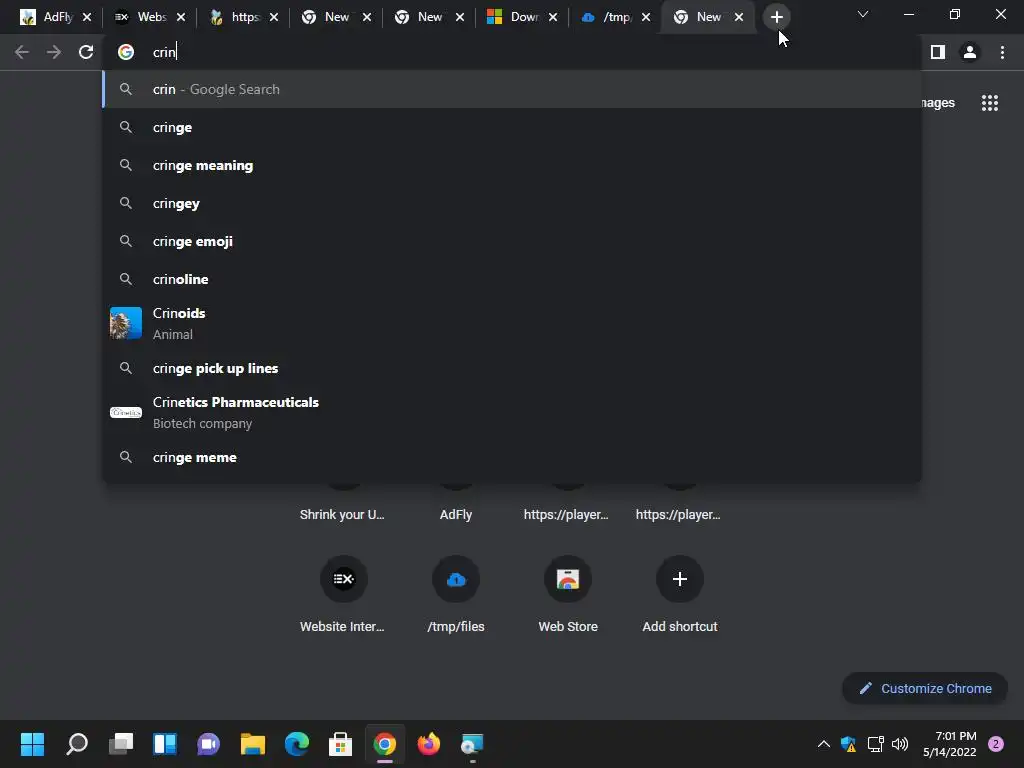Open the Chat app on the taskbar
Viewport: 1024px width, 768px height.
[x=208, y=743]
